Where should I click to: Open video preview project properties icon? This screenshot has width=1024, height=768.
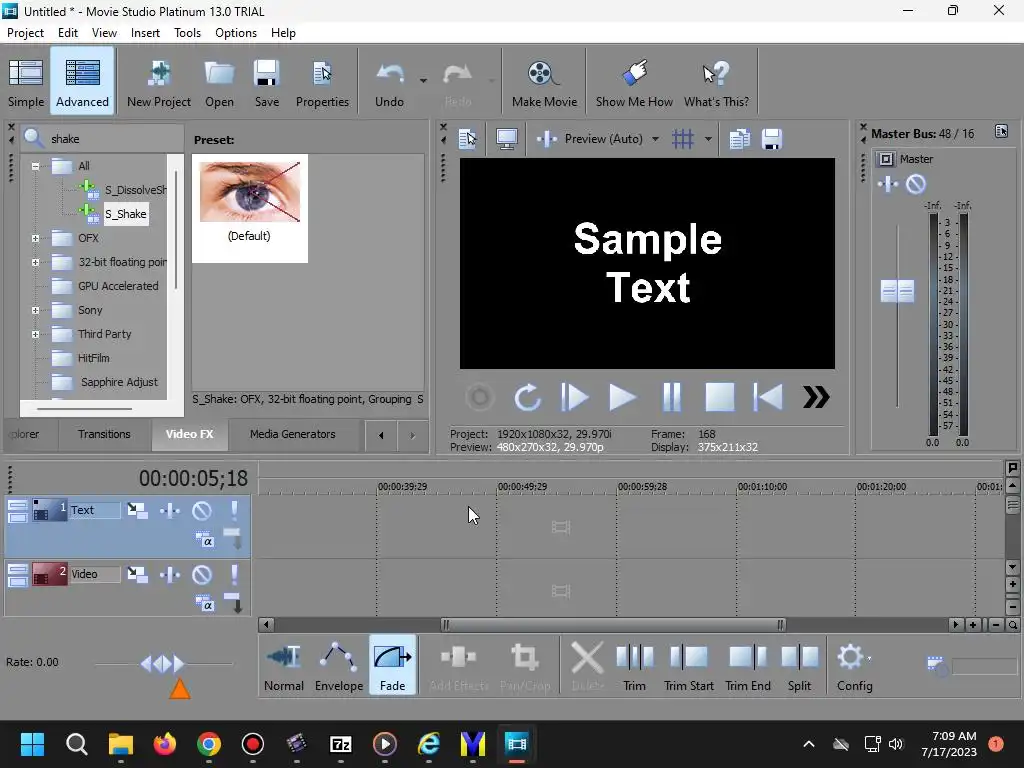[x=467, y=139]
